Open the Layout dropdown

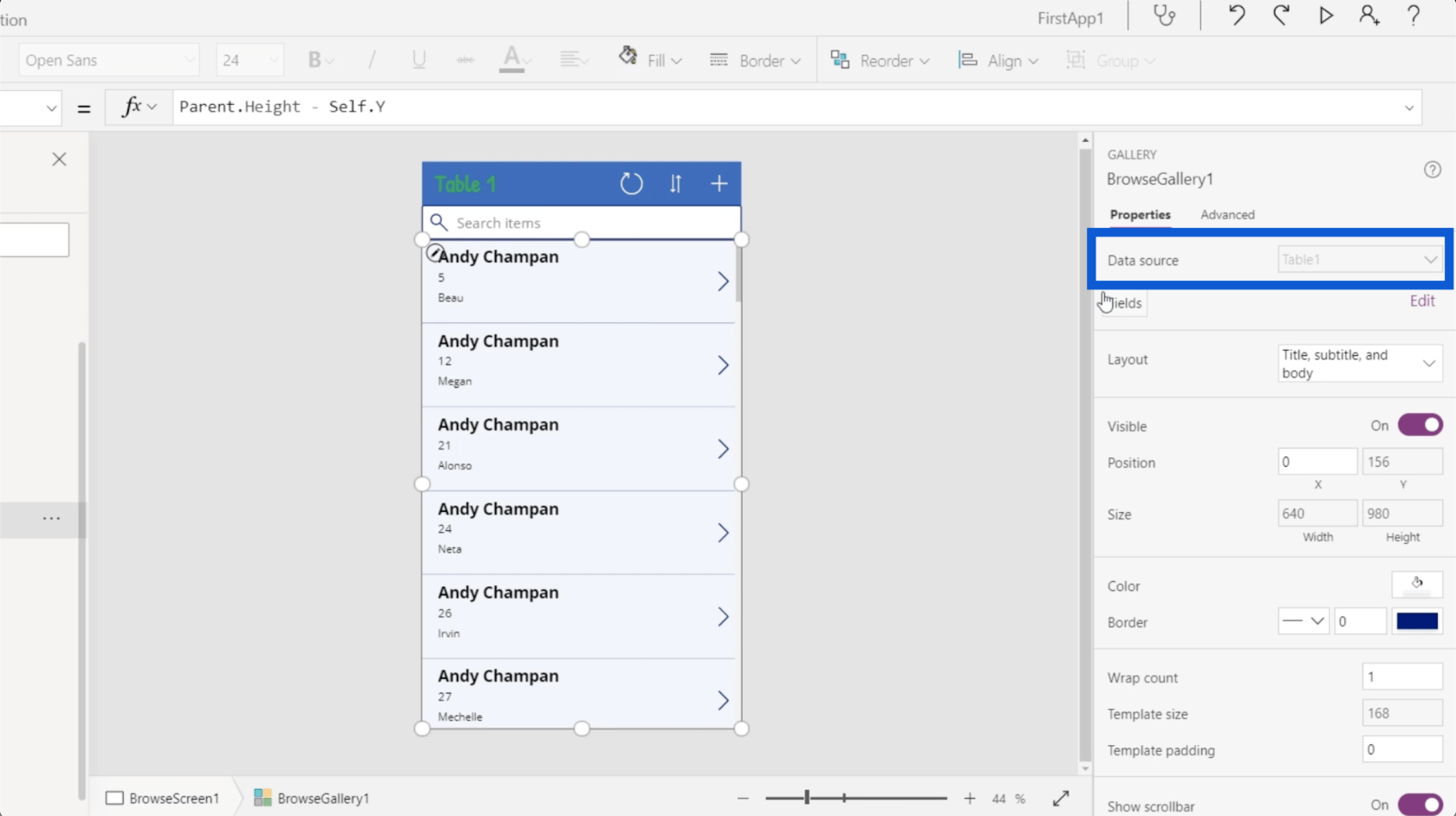coord(1359,364)
